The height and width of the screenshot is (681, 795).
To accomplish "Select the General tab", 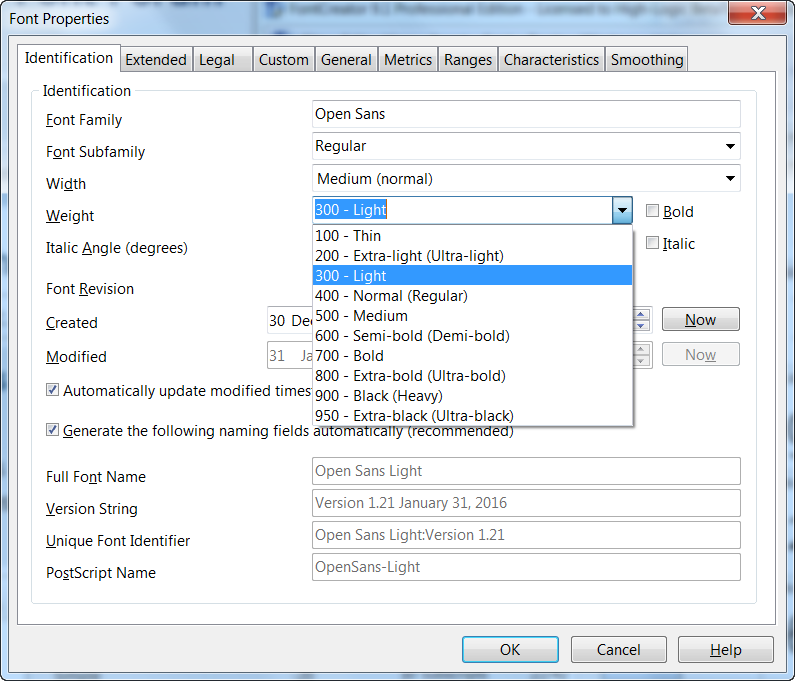I will click(x=346, y=60).
